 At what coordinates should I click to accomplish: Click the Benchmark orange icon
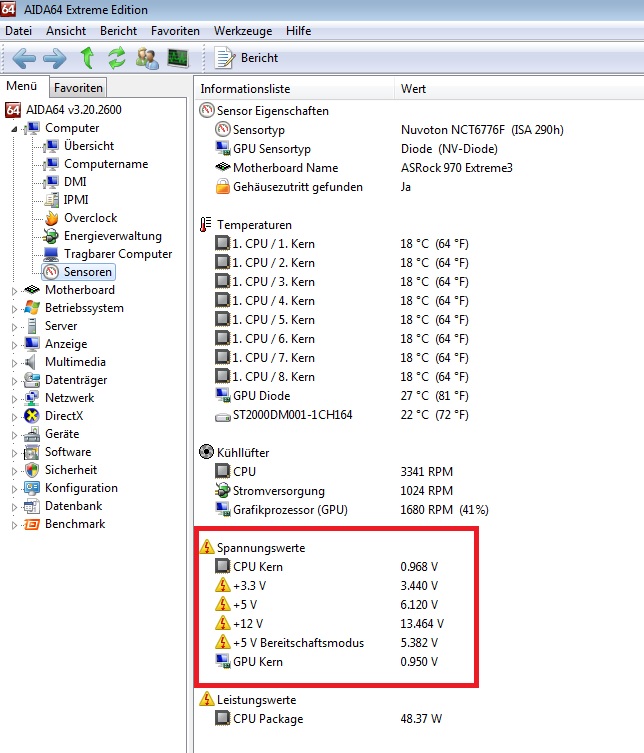coord(32,524)
